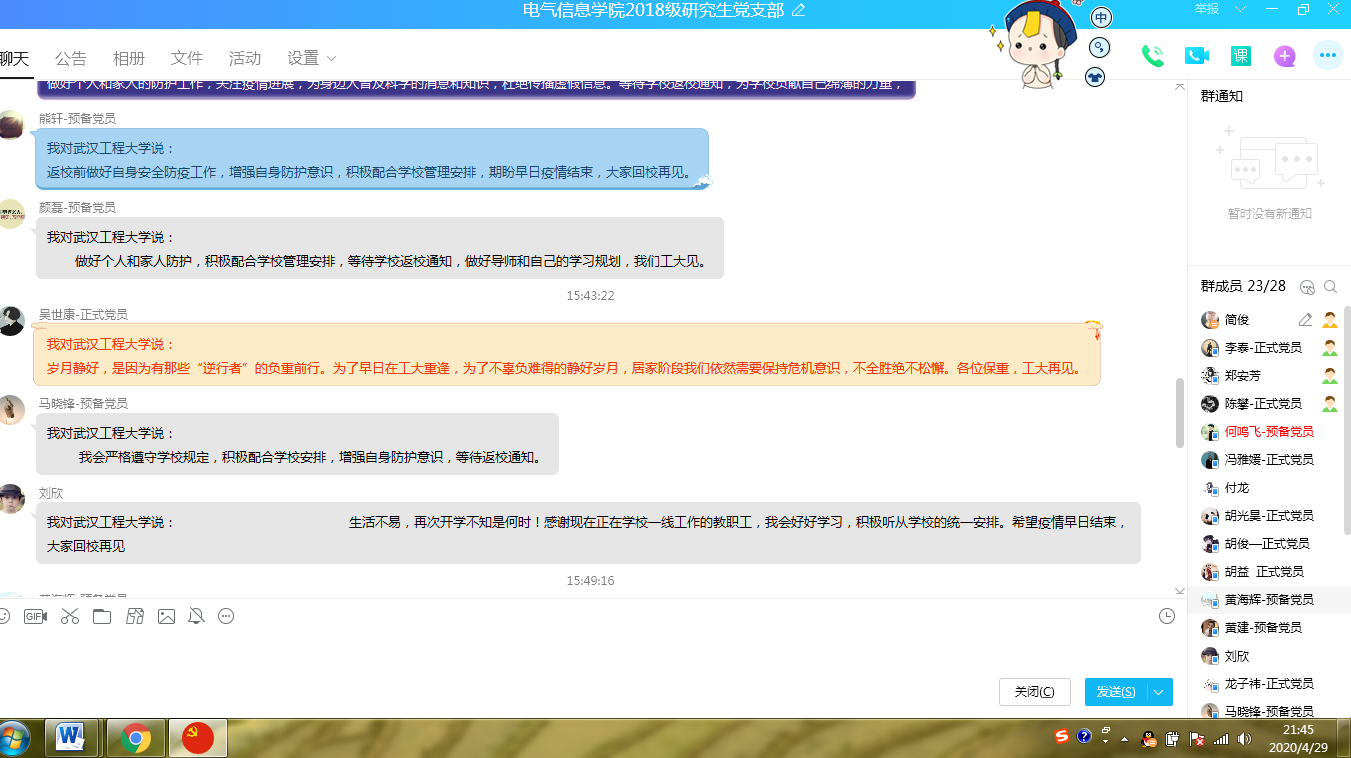Click the 发送(S) send button

click(1115, 692)
